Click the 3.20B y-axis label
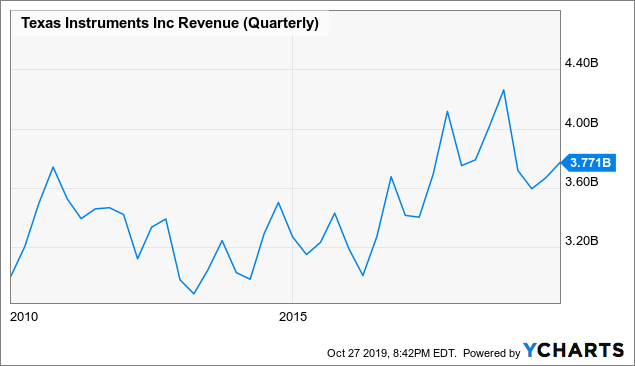 [582, 241]
